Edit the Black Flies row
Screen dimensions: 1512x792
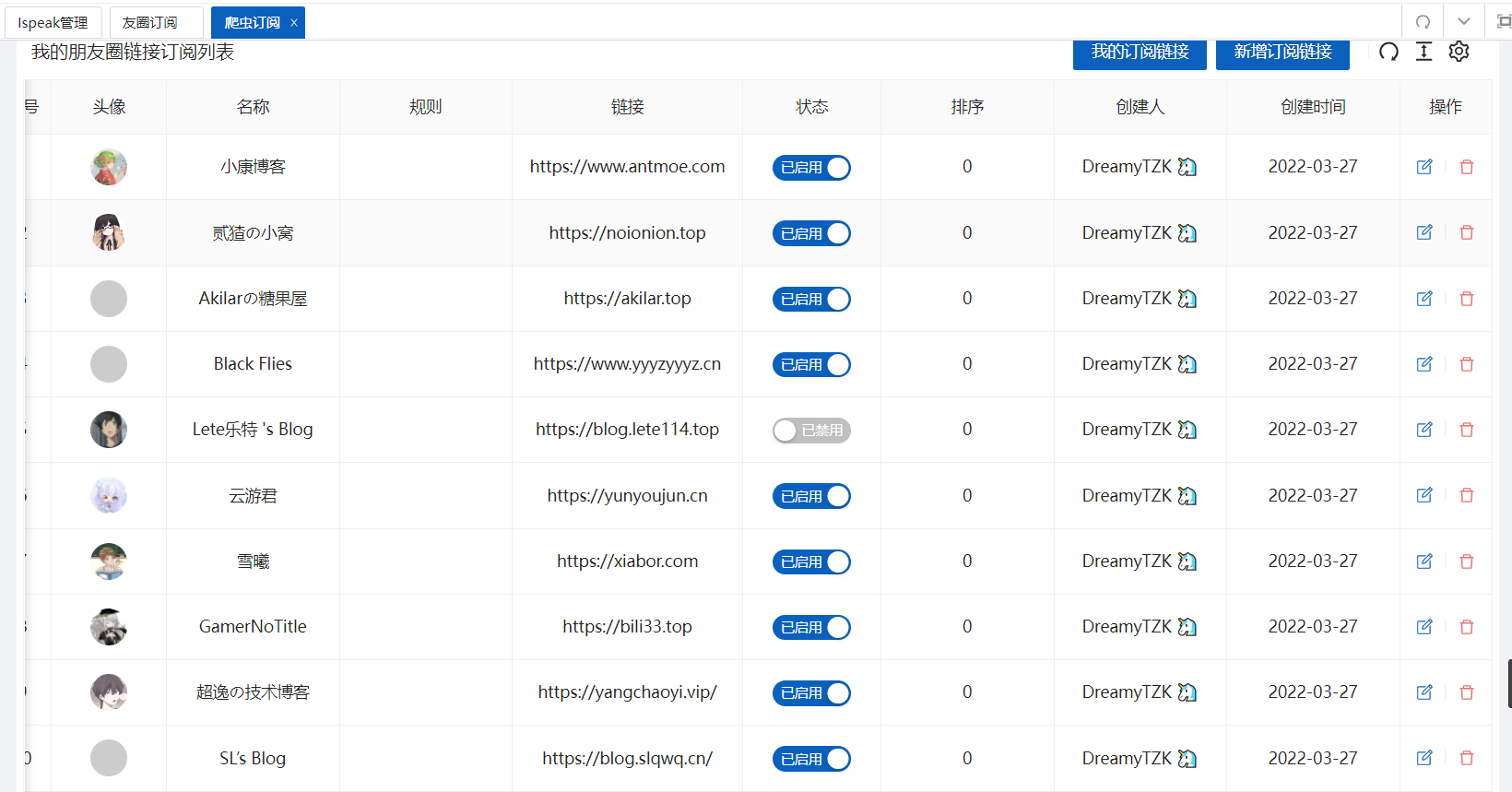[x=1424, y=364]
